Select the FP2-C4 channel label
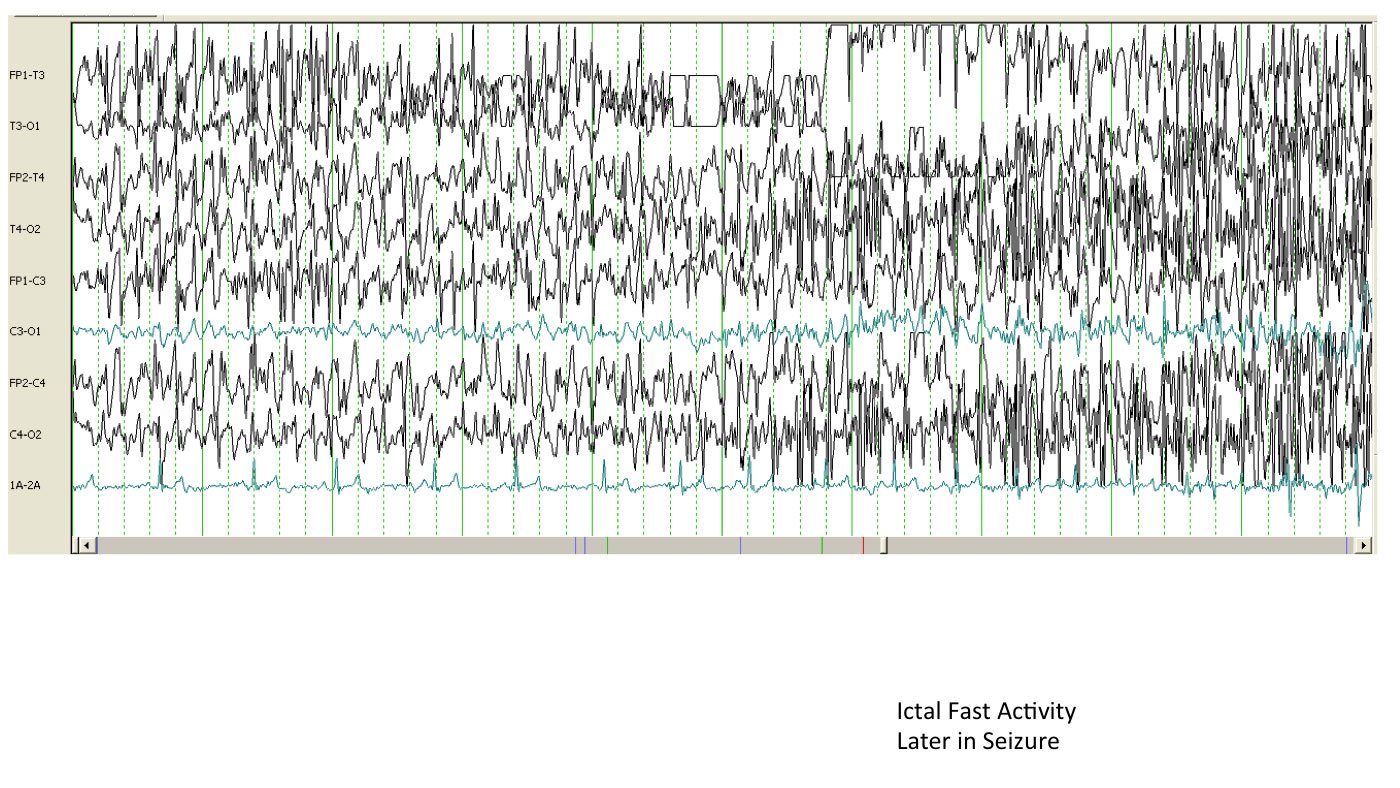Viewport: 1400px width, 788px height. (27, 383)
